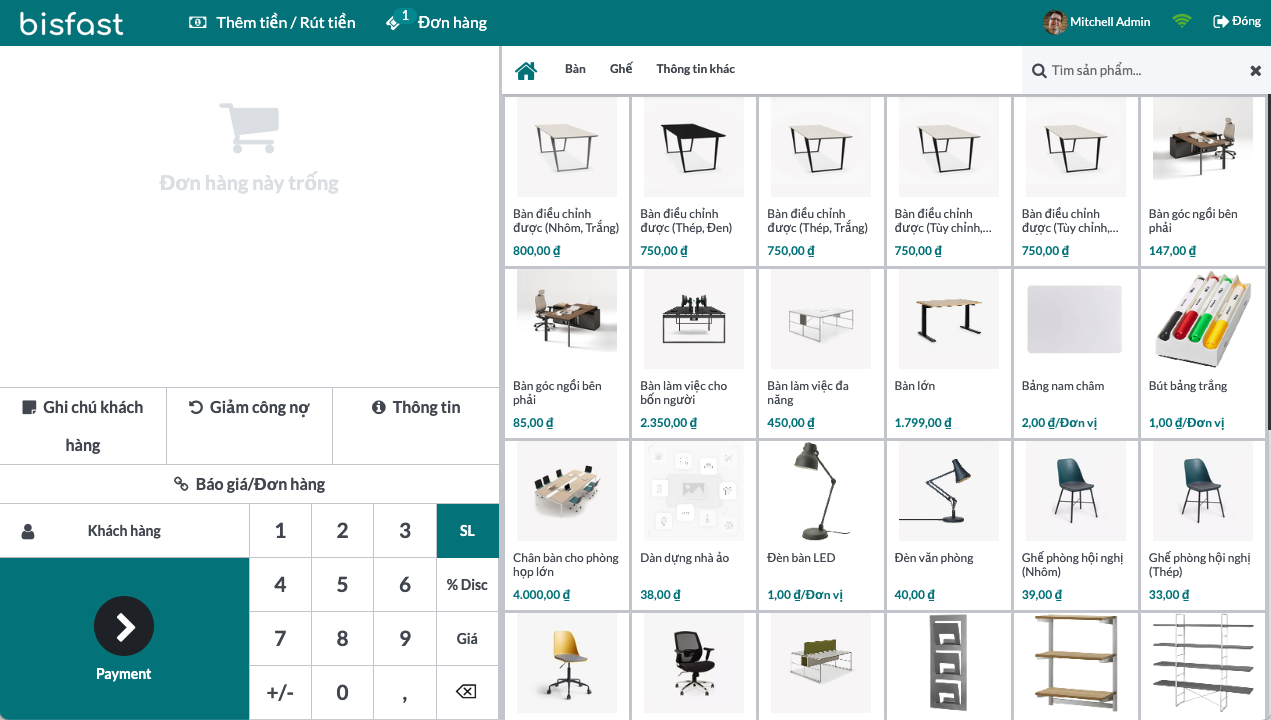Click the magnifier icon in search box
This screenshot has width=1271, height=720.
1039,71
